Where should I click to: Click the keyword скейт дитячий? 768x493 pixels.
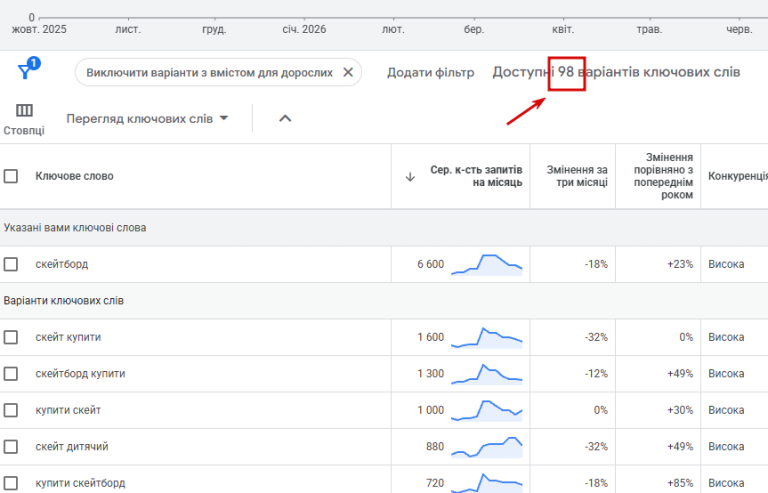pos(72,447)
